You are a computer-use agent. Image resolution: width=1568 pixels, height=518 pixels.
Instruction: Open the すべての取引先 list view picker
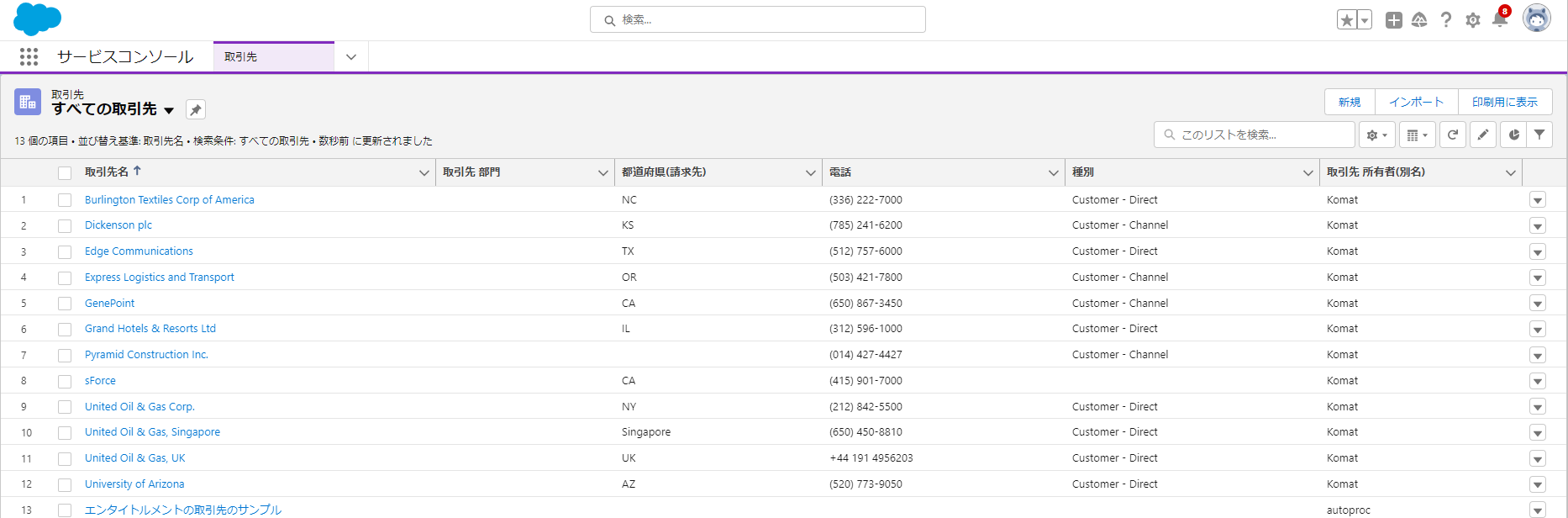pyautogui.click(x=169, y=110)
